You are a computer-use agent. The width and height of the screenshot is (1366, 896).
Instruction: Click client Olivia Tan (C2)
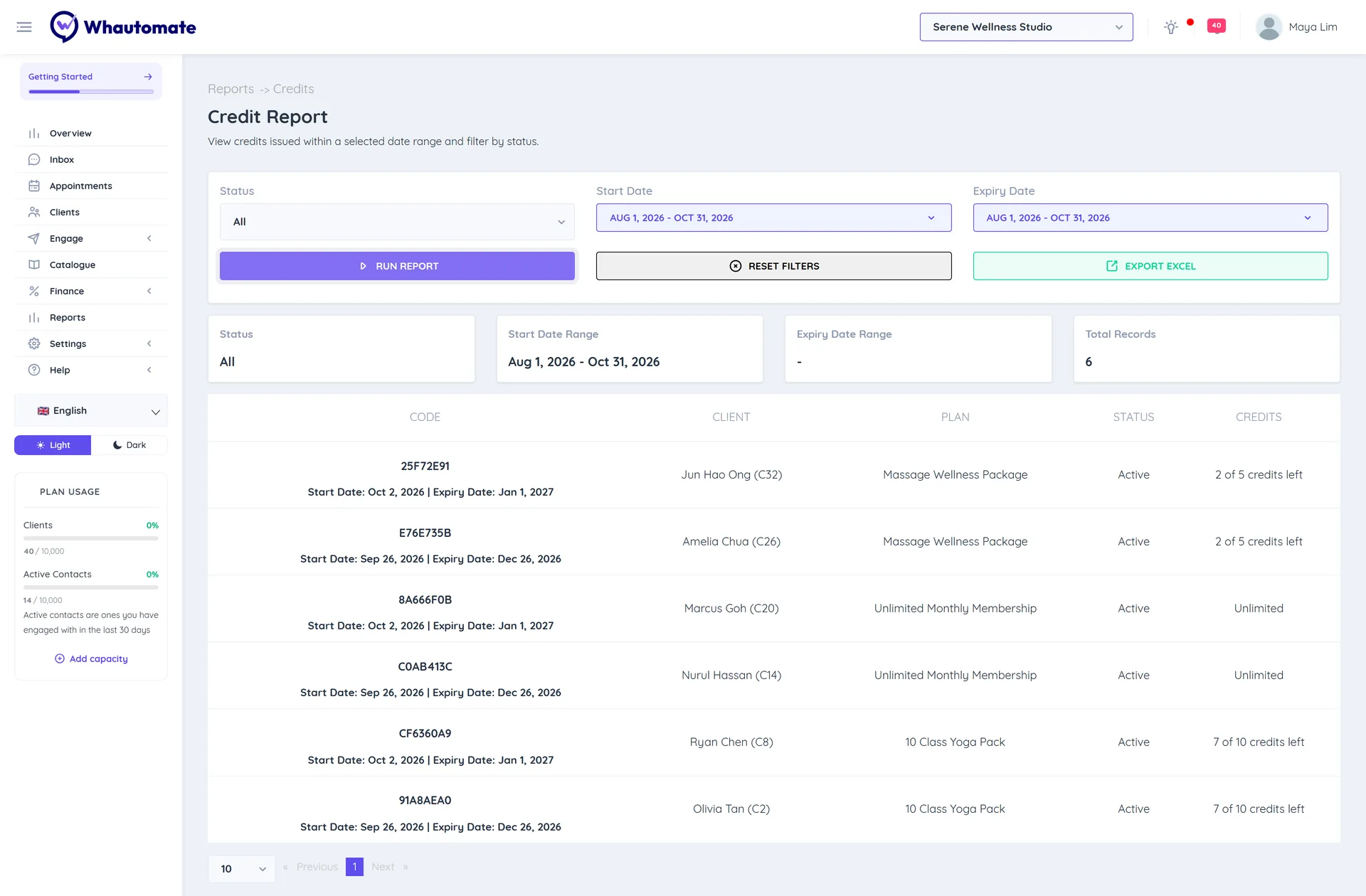coord(731,809)
